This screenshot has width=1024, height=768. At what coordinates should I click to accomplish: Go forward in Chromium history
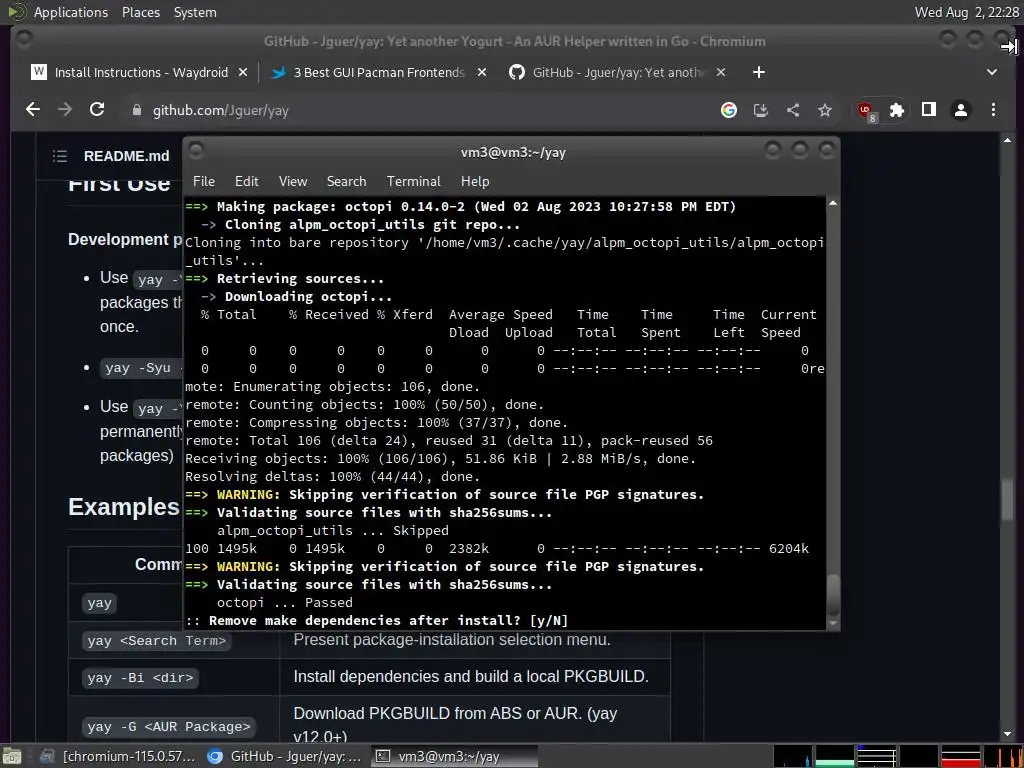[65, 110]
